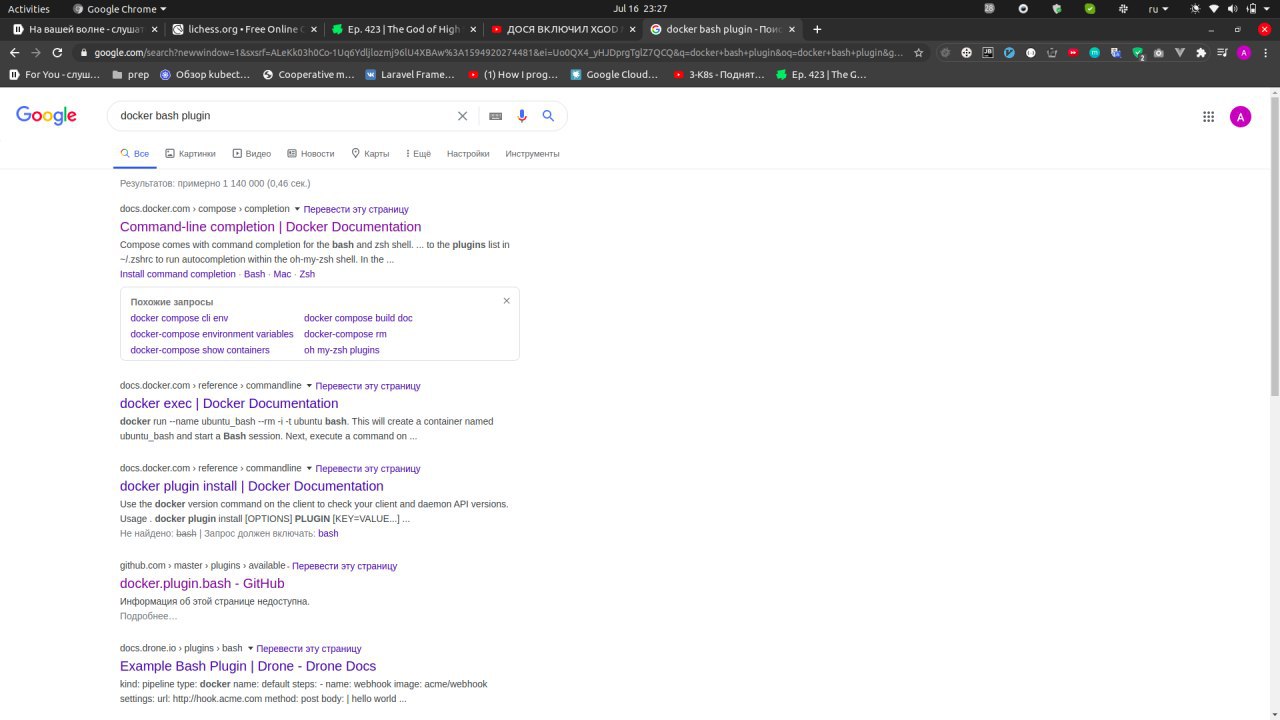The height and width of the screenshot is (720, 1280).
Task: Open the green shield extension with badge
Action: point(1138,53)
